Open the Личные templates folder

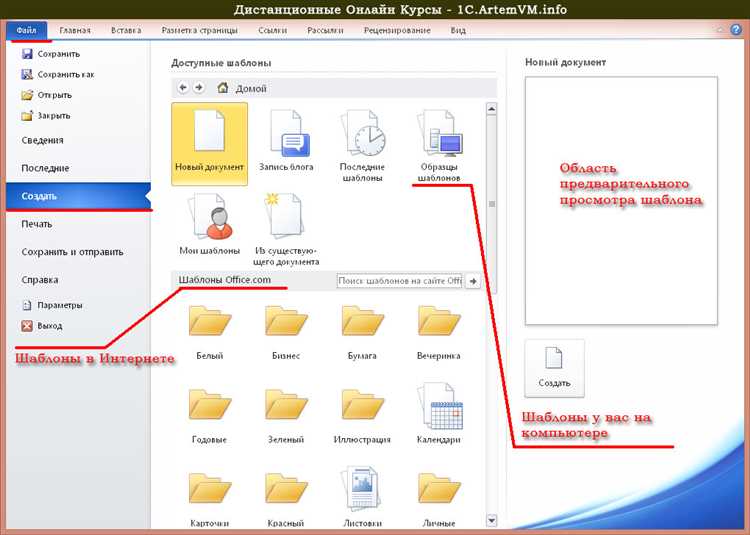coord(439,500)
